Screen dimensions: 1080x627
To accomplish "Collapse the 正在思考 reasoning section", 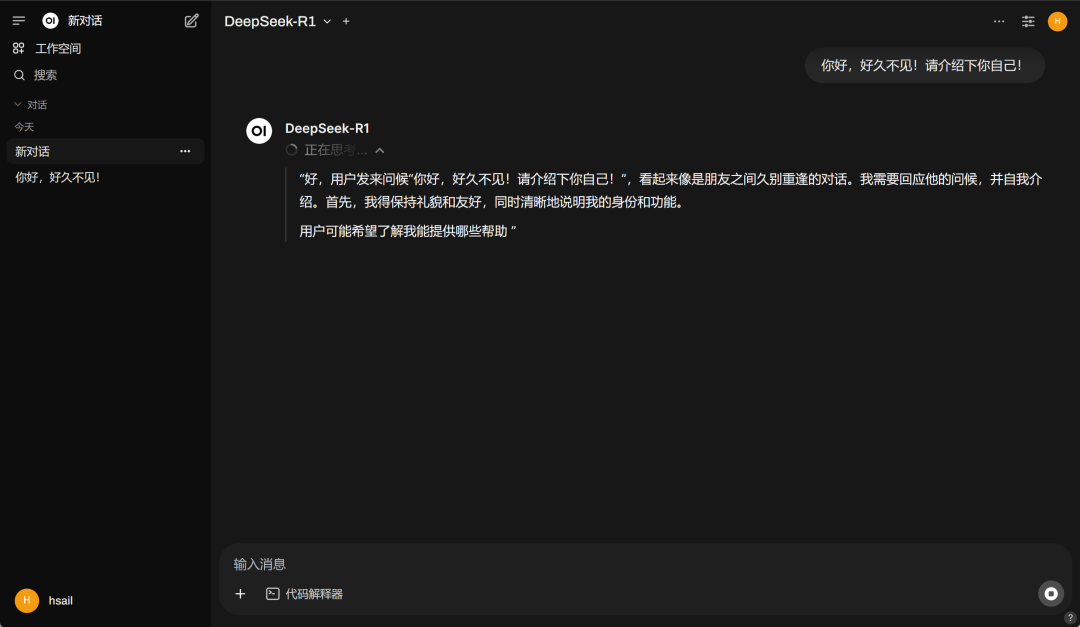I will [380, 149].
